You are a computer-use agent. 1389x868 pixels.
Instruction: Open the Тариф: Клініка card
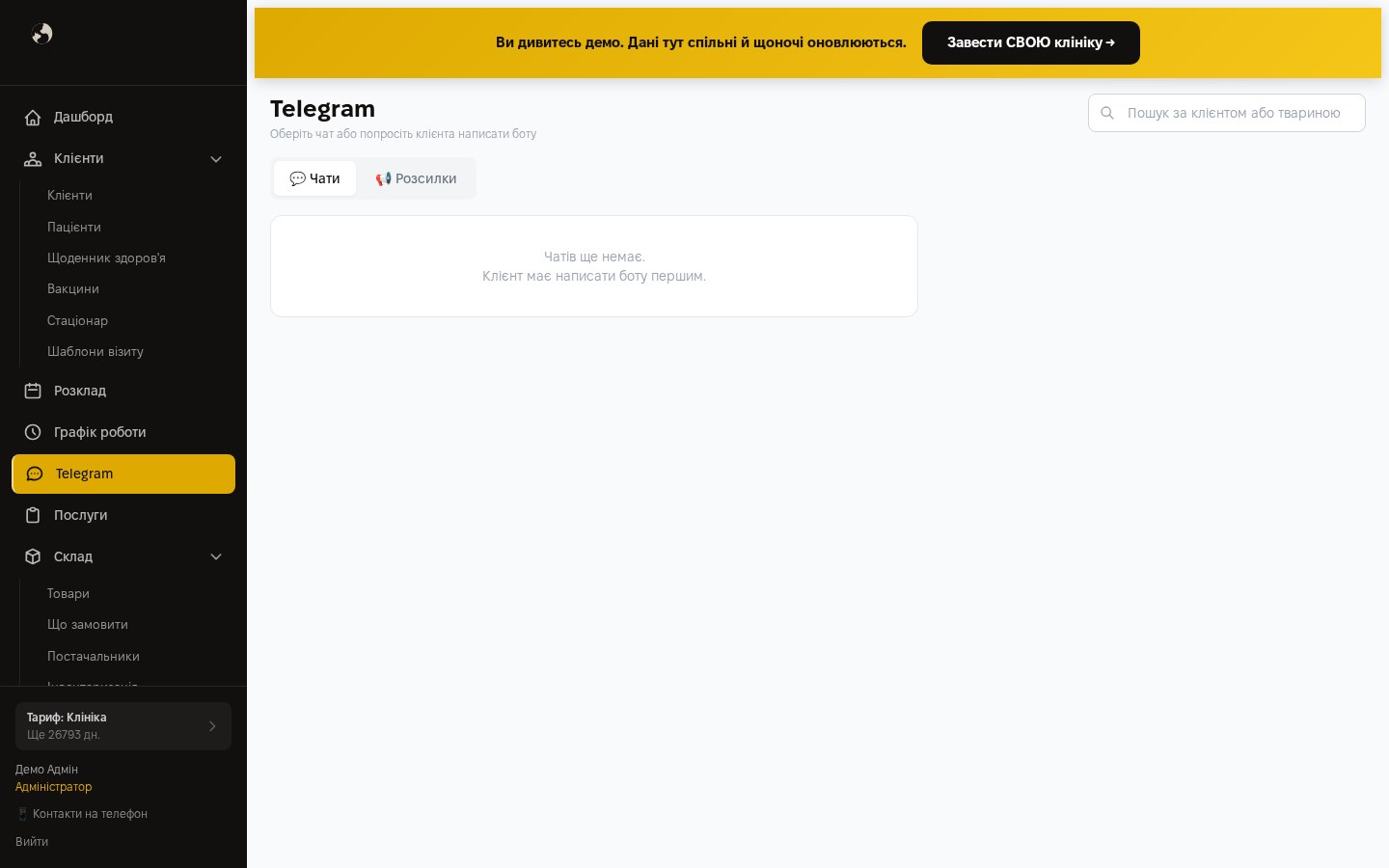click(x=123, y=726)
